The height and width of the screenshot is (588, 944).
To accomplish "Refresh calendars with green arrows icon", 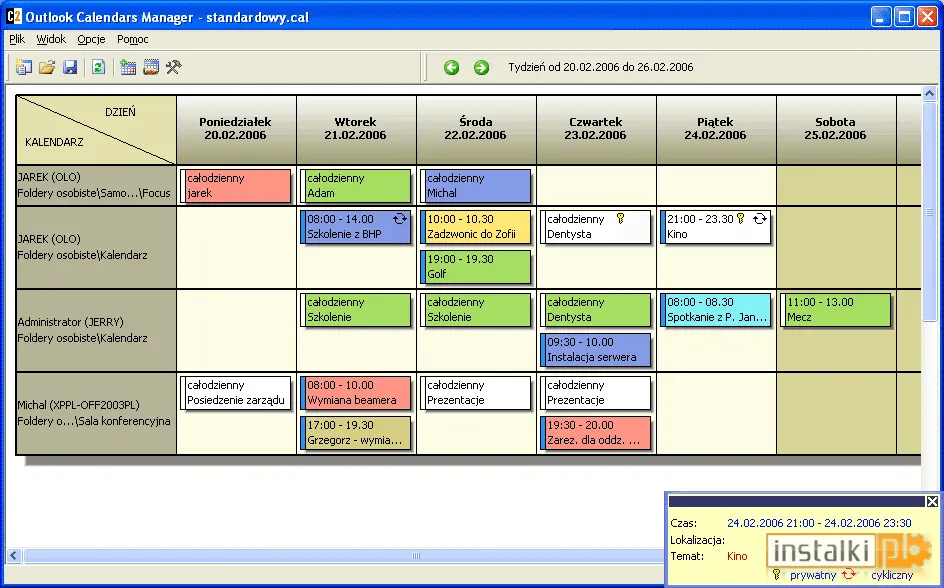I will click(99, 67).
